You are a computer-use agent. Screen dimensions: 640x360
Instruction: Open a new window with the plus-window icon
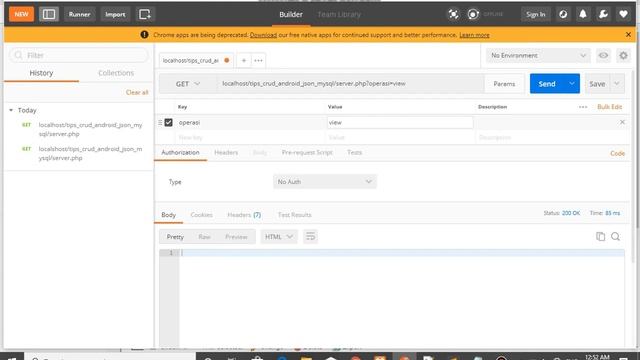[145, 14]
